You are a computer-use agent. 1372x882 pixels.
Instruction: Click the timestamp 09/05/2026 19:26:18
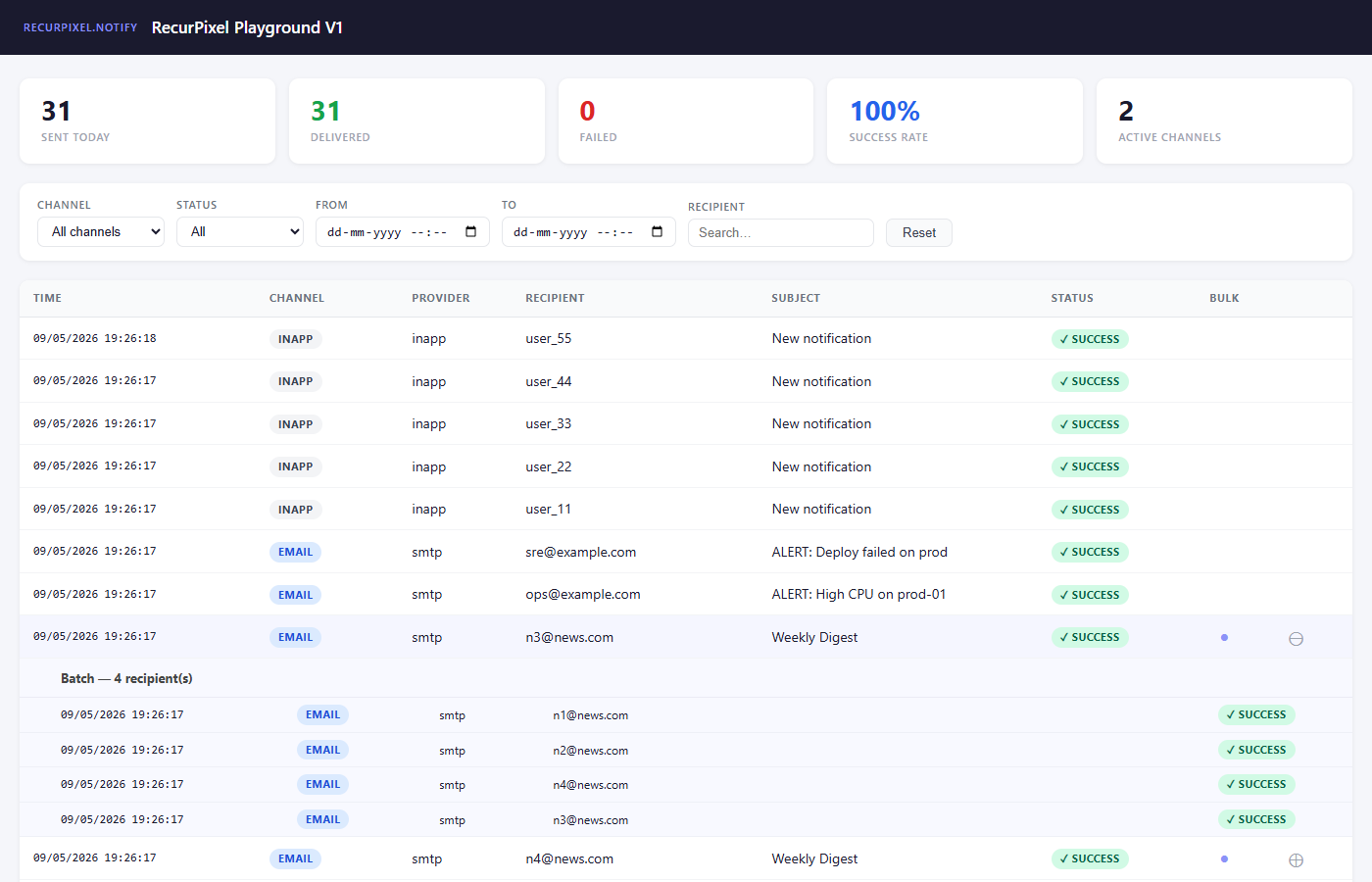95,339
